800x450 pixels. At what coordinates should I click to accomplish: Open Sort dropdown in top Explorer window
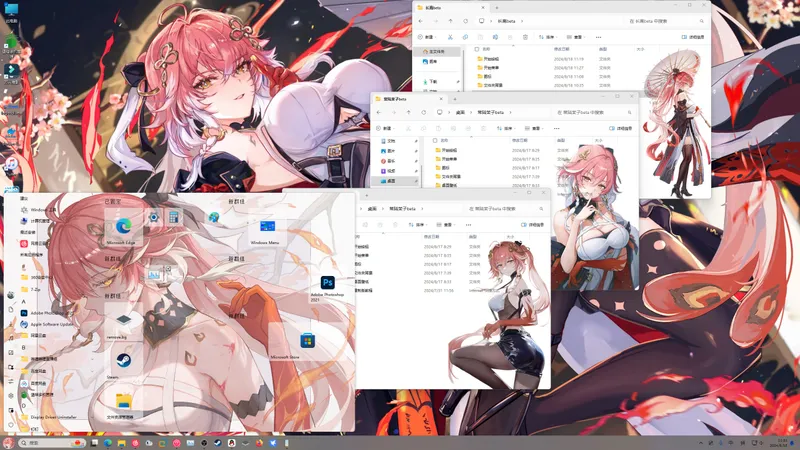point(548,37)
